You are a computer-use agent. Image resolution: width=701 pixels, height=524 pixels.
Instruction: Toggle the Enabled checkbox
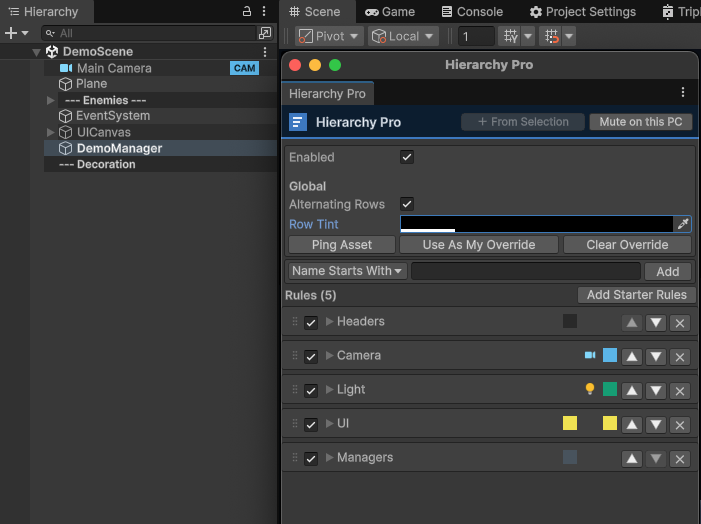pos(407,157)
